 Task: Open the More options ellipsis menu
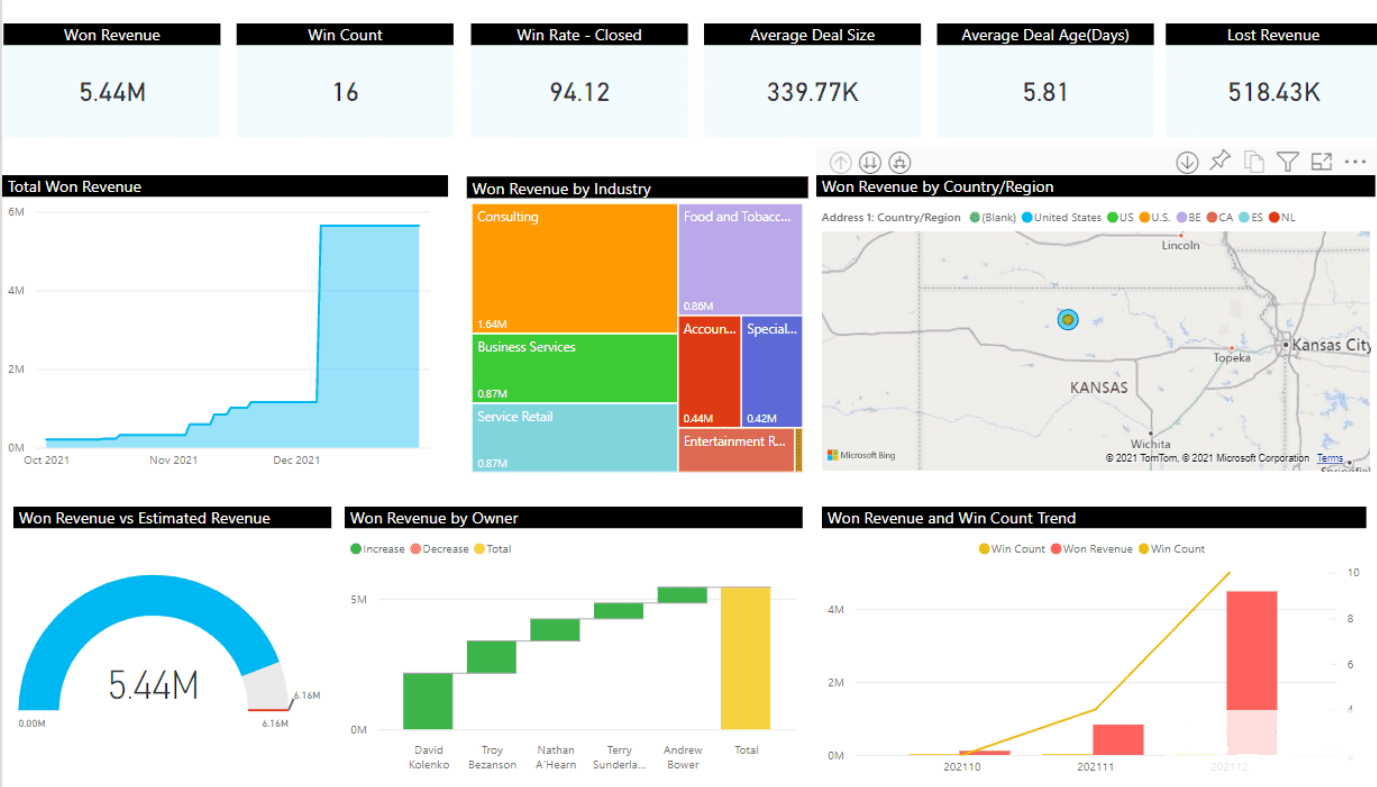coord(1355,161)
